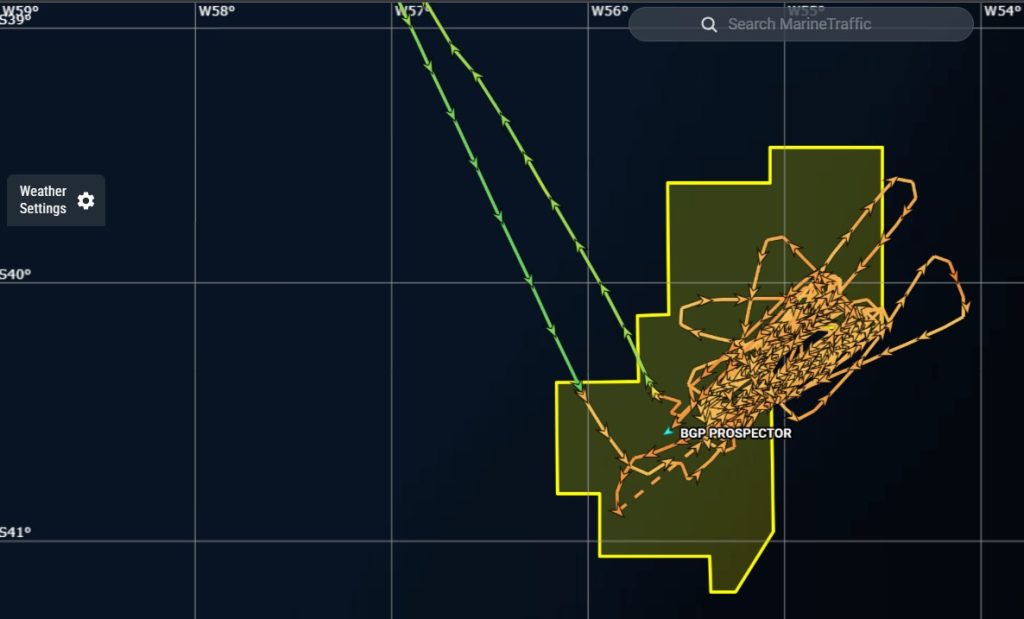Click the W58° longitude label
This screenshot has height=619, width=1024.
click(x=216, y=11)
